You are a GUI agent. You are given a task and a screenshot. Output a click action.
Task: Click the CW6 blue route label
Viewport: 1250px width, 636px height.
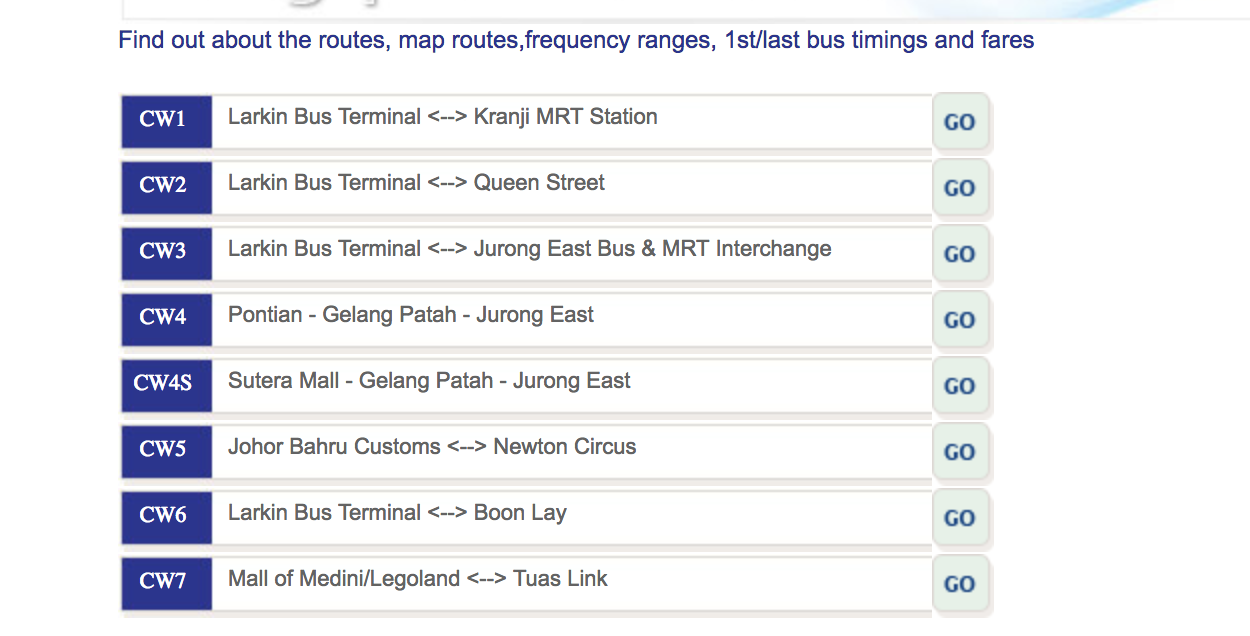pos(165,516)
